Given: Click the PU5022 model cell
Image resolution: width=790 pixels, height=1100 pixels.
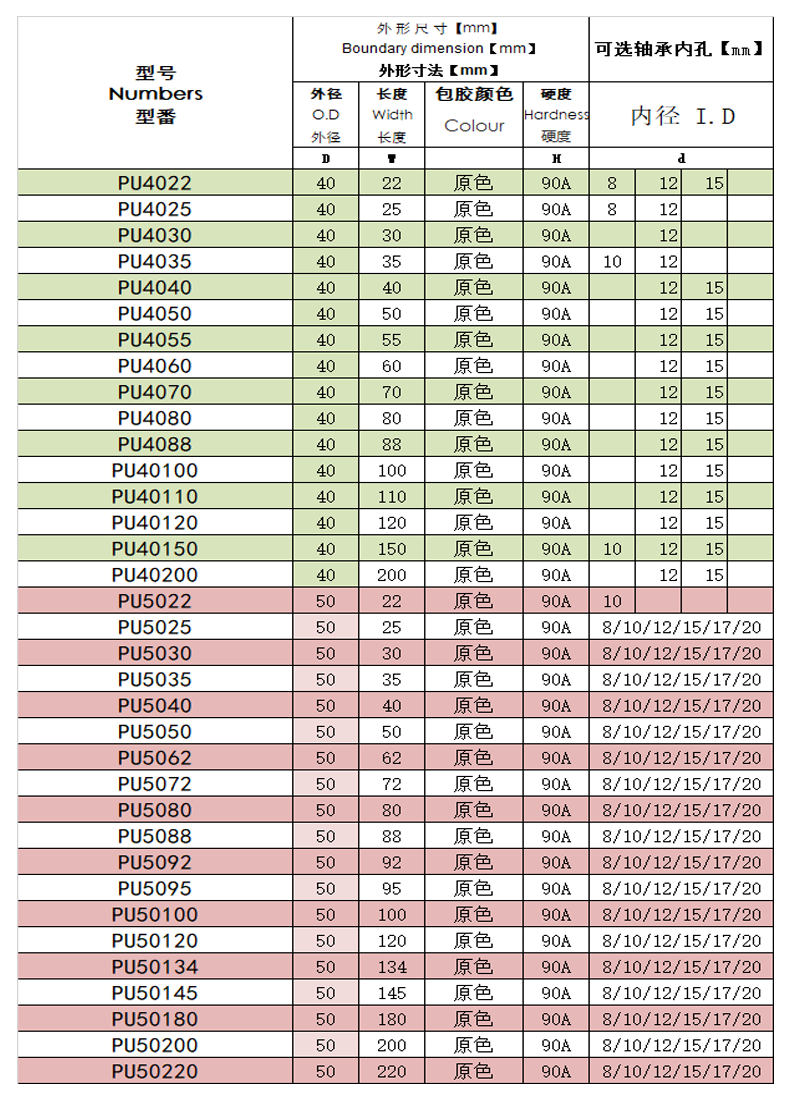Looking at the screenshot, I should (x=155, y=601).
